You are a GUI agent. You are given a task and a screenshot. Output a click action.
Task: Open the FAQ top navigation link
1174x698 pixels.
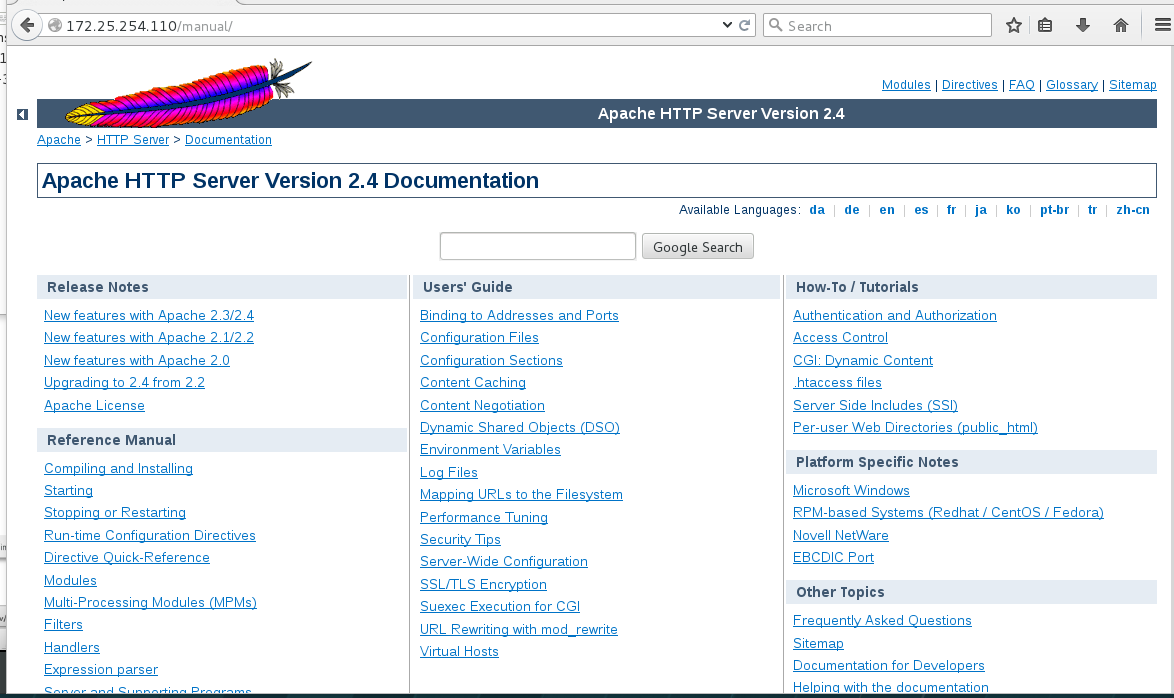[1021, 85]
